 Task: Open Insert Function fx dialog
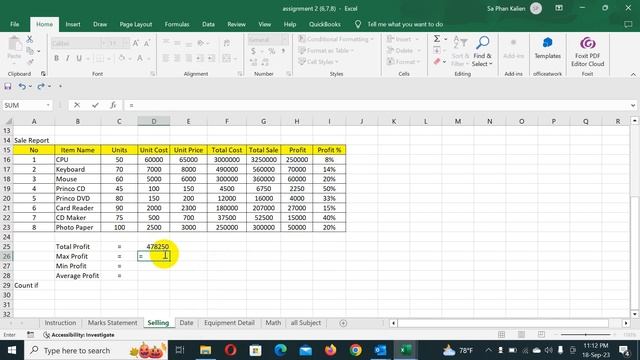pos(113,105)
